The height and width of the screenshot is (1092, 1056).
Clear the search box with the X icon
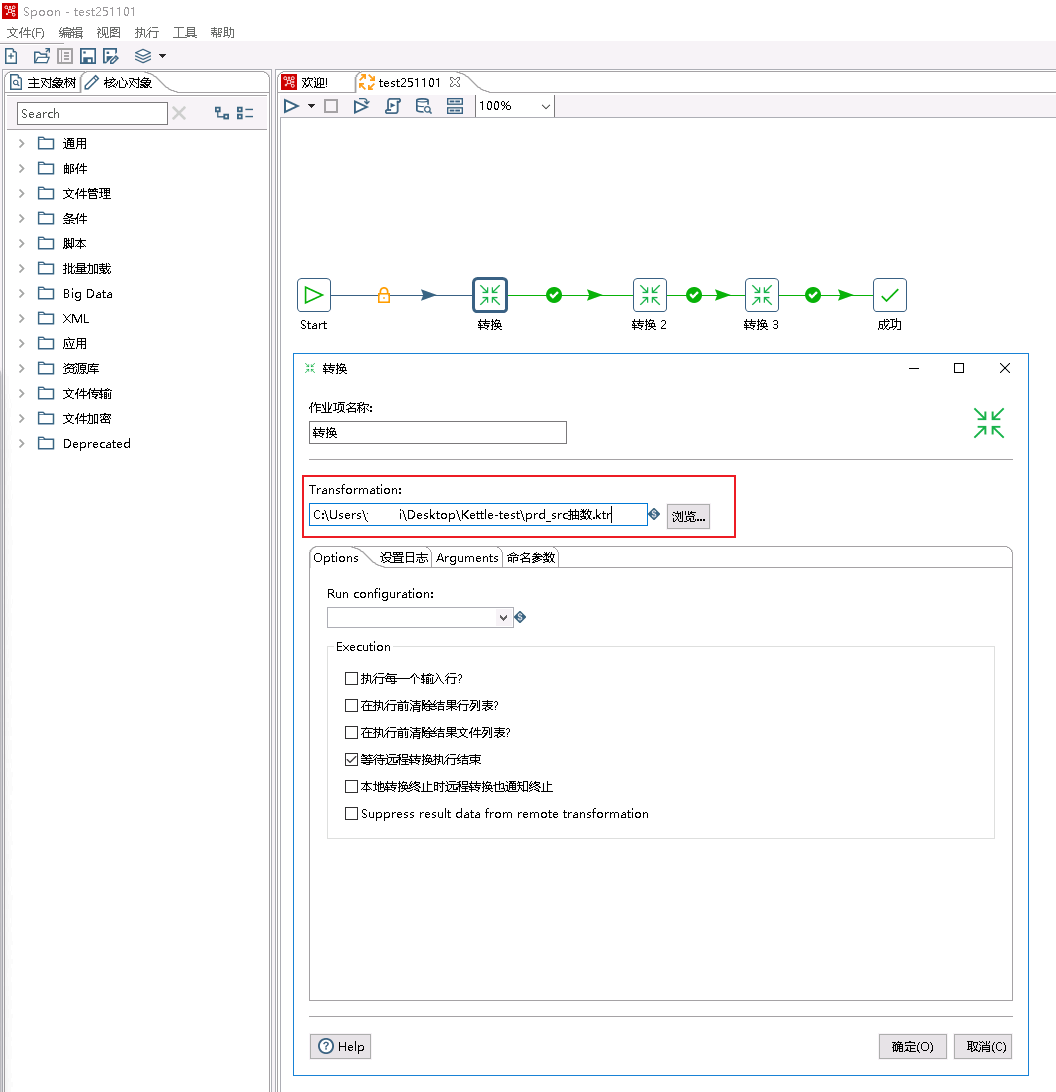pos(179,113)
